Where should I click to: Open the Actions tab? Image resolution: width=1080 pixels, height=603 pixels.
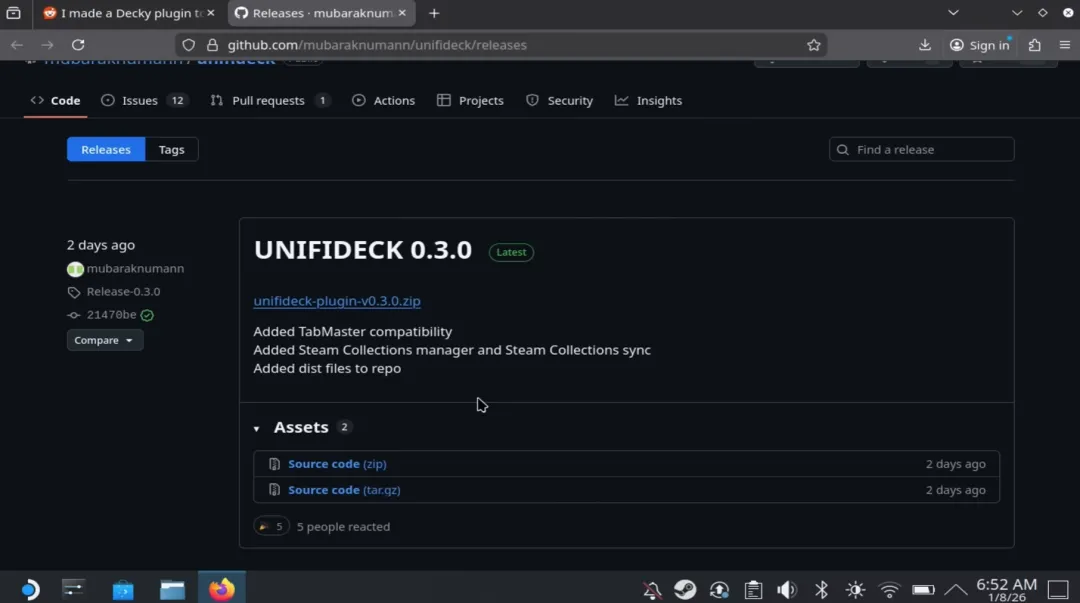coord(384,101)
